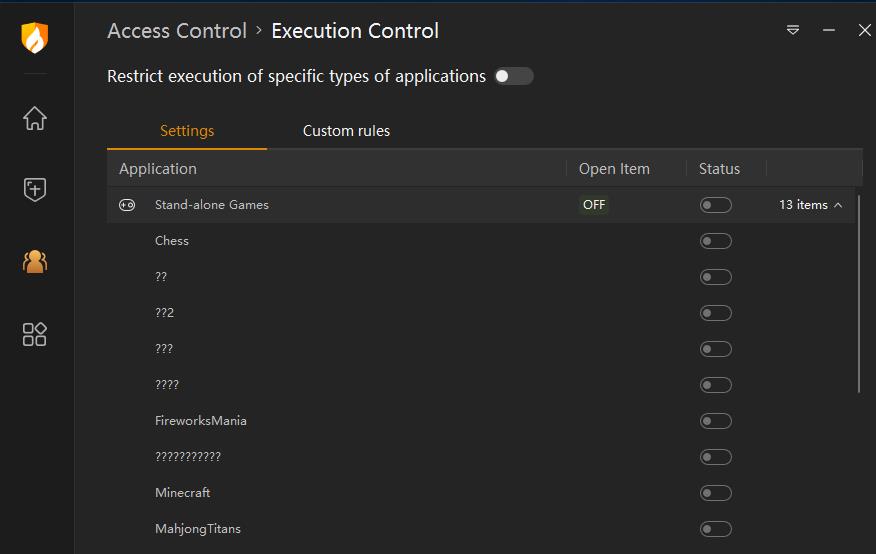Click the vertical scrollbar of the list
The width and height of the screenshot is (876, 554).
[859, 294]
